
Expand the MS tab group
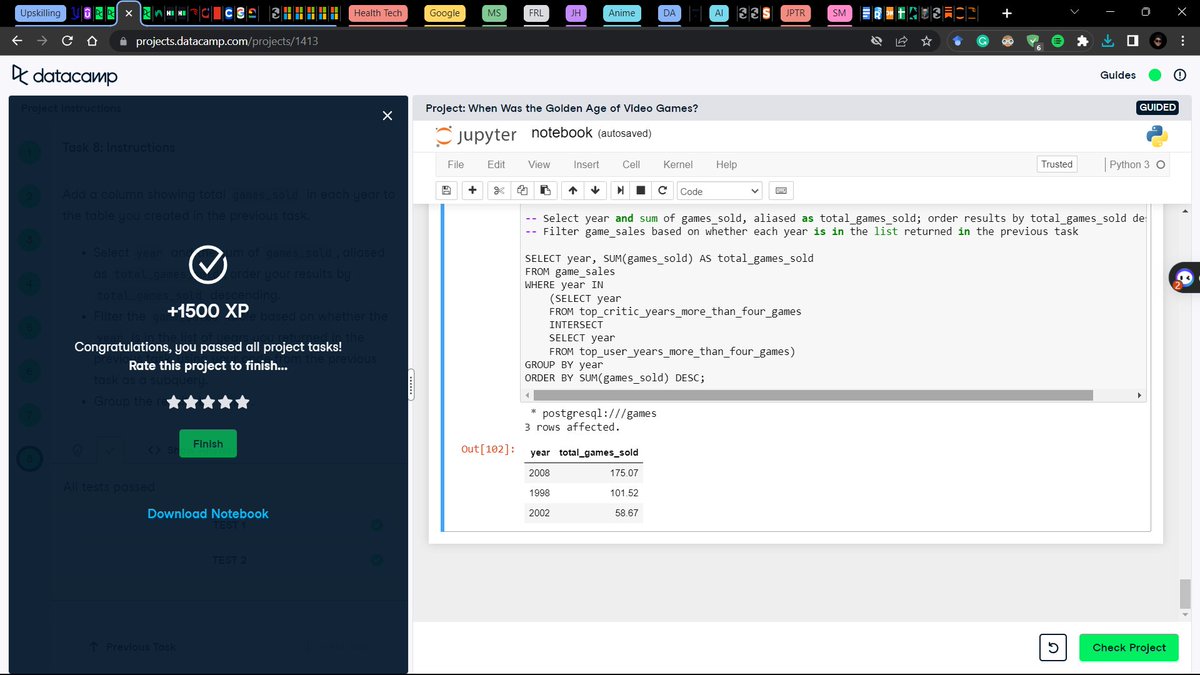[x=493, y=13]
